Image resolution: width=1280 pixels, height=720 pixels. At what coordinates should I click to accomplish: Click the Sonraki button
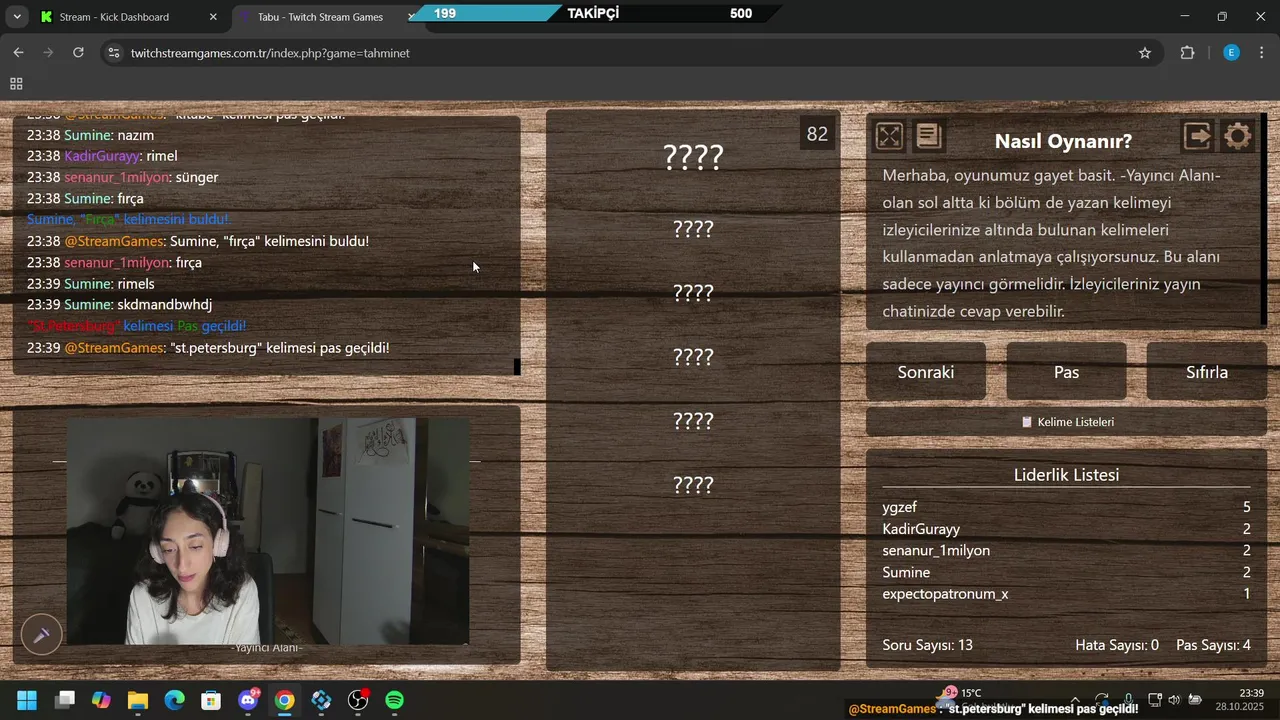pyautogui.click(x=926, y=372)
